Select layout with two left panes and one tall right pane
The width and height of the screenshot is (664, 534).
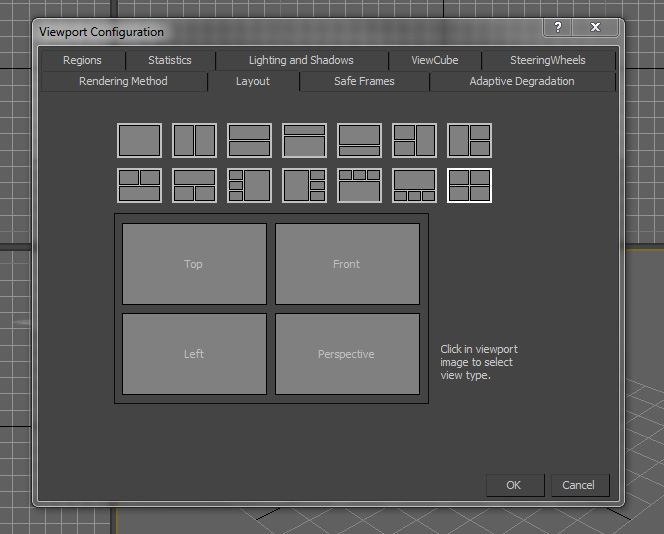(x=415, y=141)
